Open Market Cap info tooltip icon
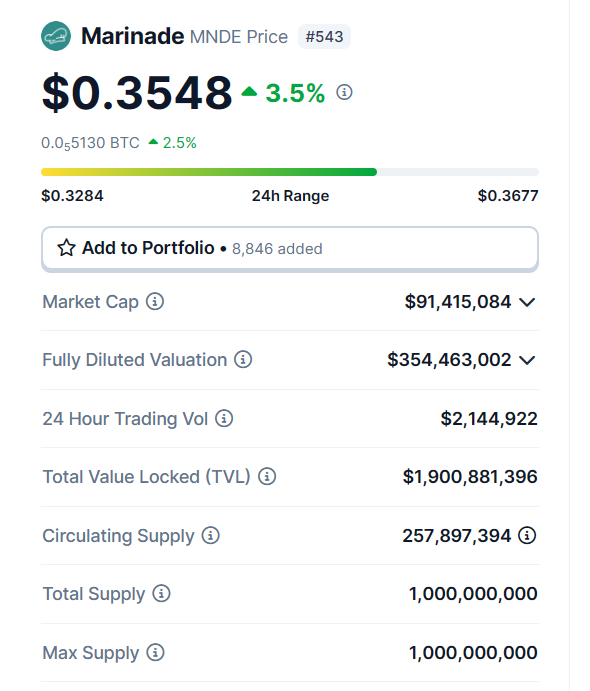590x691 pixels. [x=155, y=302]
